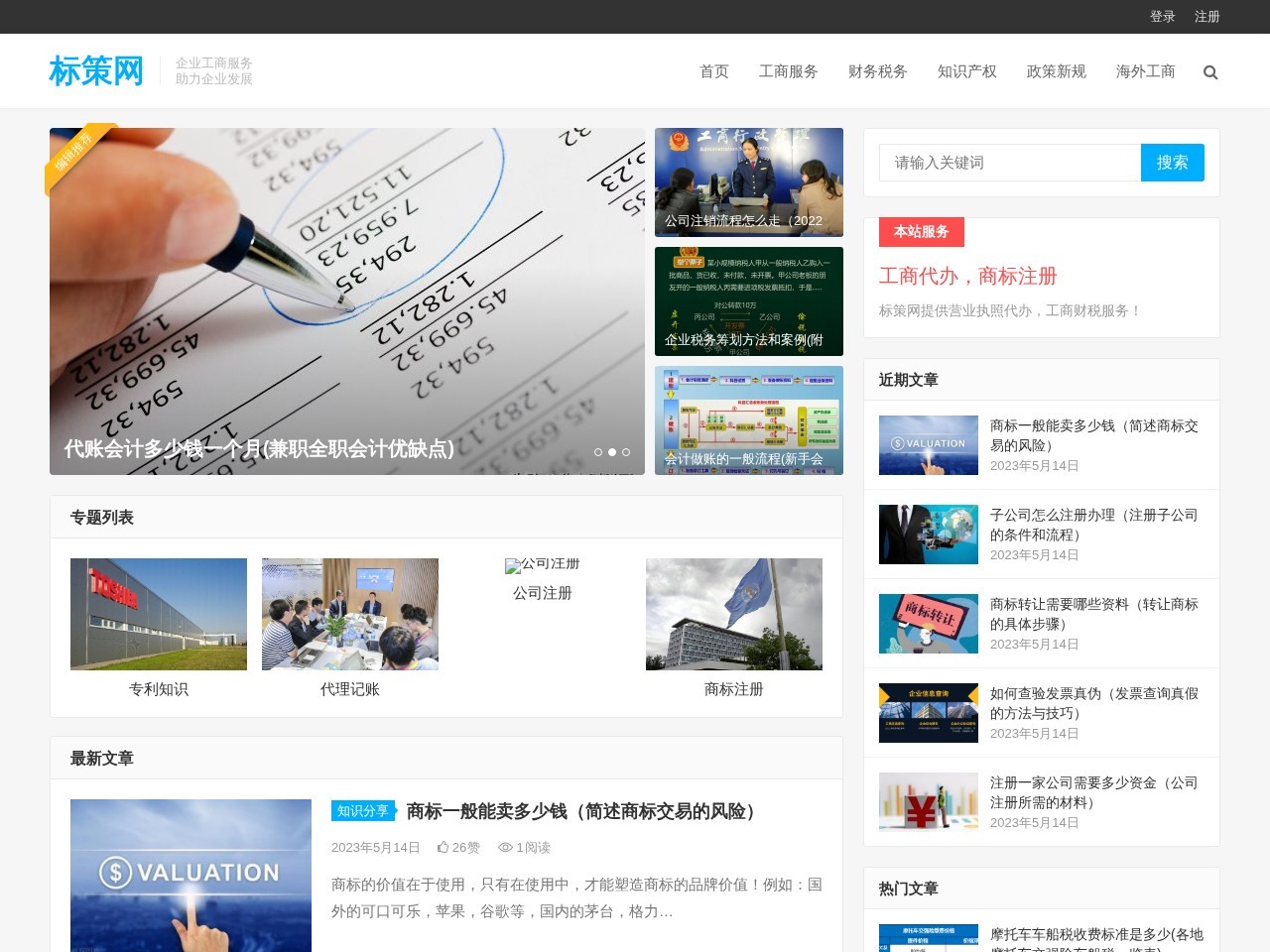The width and height of the screenshot is (1270, 952).
Task: Open the 政策新规 section
Action: (1056, 71)
